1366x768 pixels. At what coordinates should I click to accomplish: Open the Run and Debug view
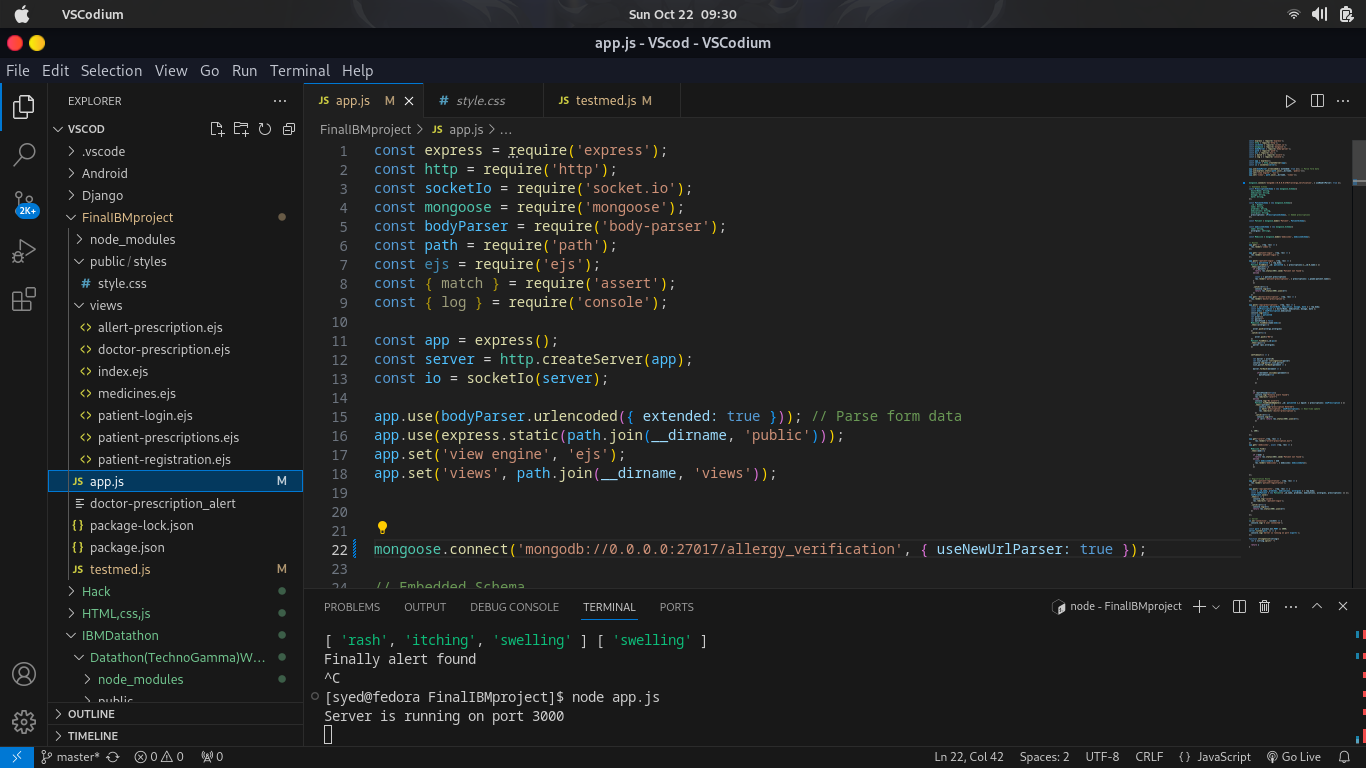click(x=24, y=251)
